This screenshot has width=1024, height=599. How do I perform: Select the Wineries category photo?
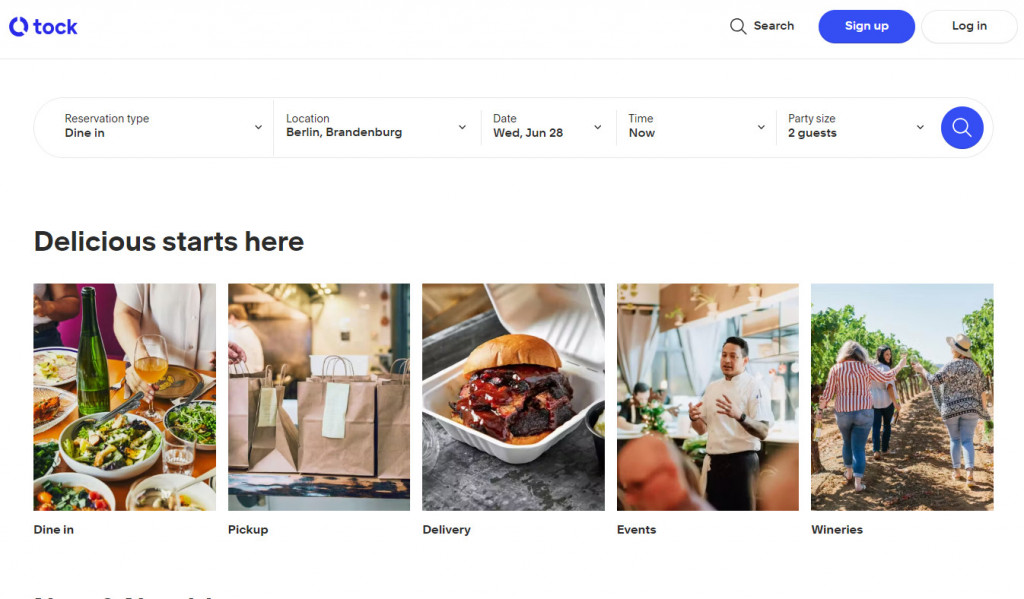click(x=901, y=396)
